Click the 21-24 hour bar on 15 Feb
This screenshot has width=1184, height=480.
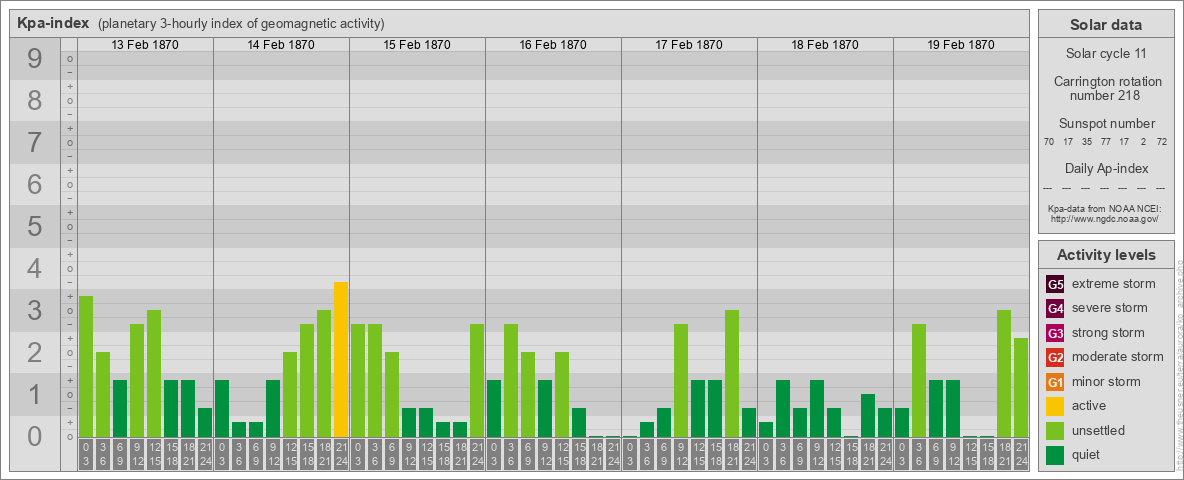coord(476,380)
